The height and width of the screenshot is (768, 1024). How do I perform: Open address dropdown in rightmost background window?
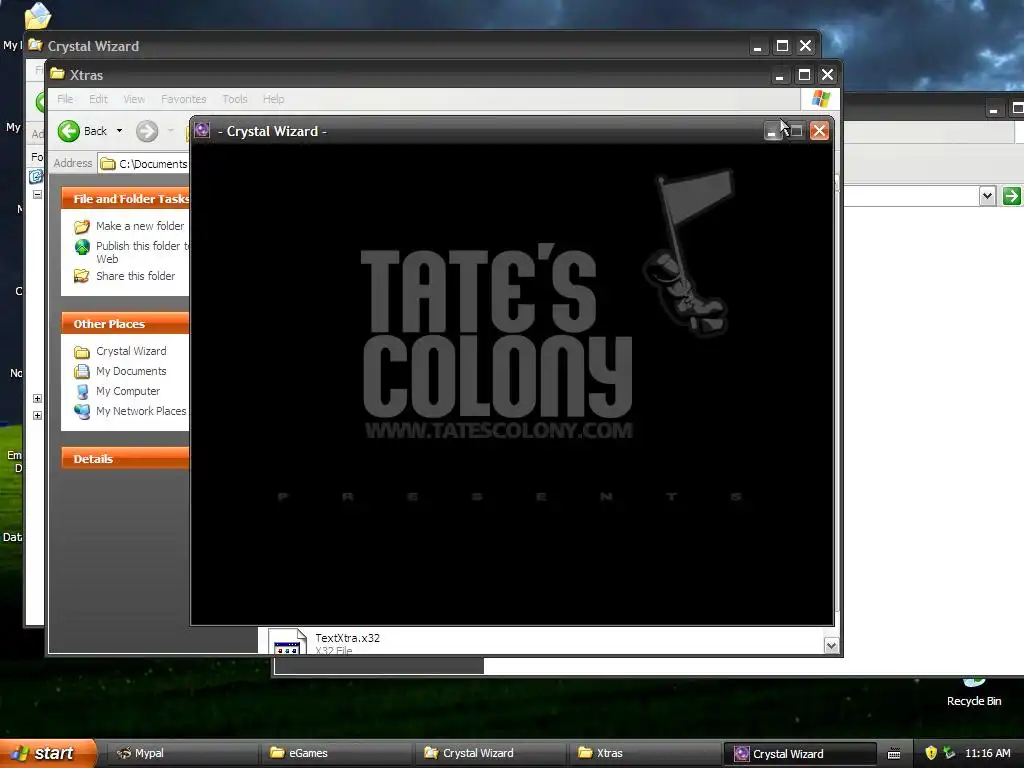coord(987,195)
